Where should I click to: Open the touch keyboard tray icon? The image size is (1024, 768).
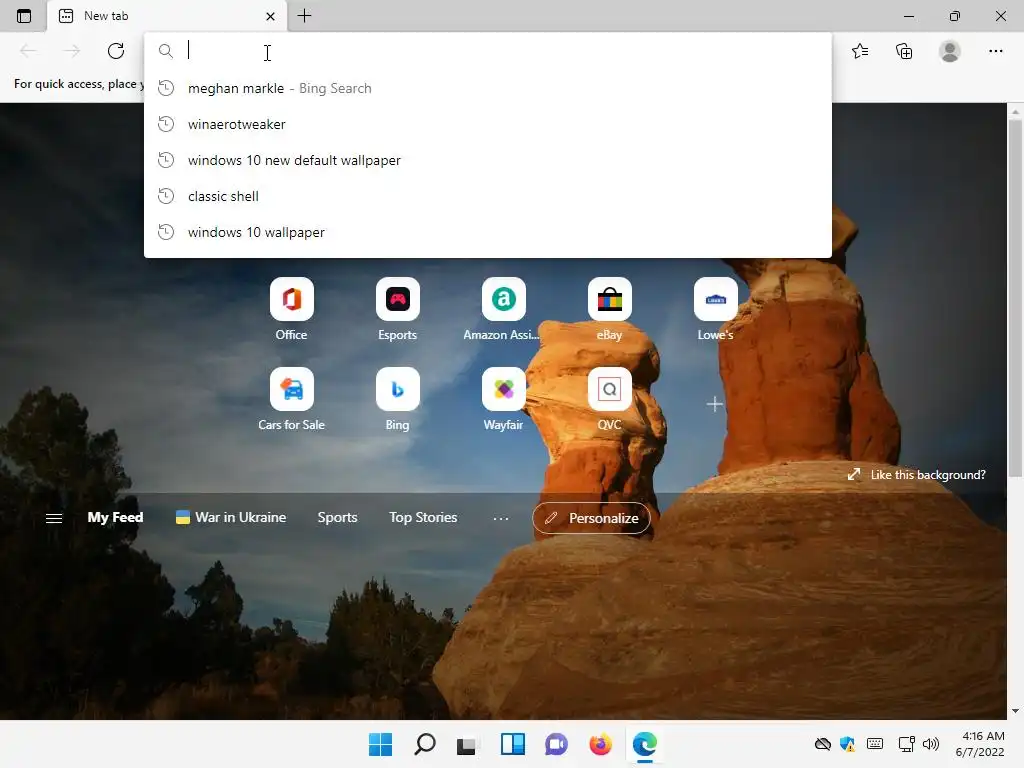[x=875, y=744]
